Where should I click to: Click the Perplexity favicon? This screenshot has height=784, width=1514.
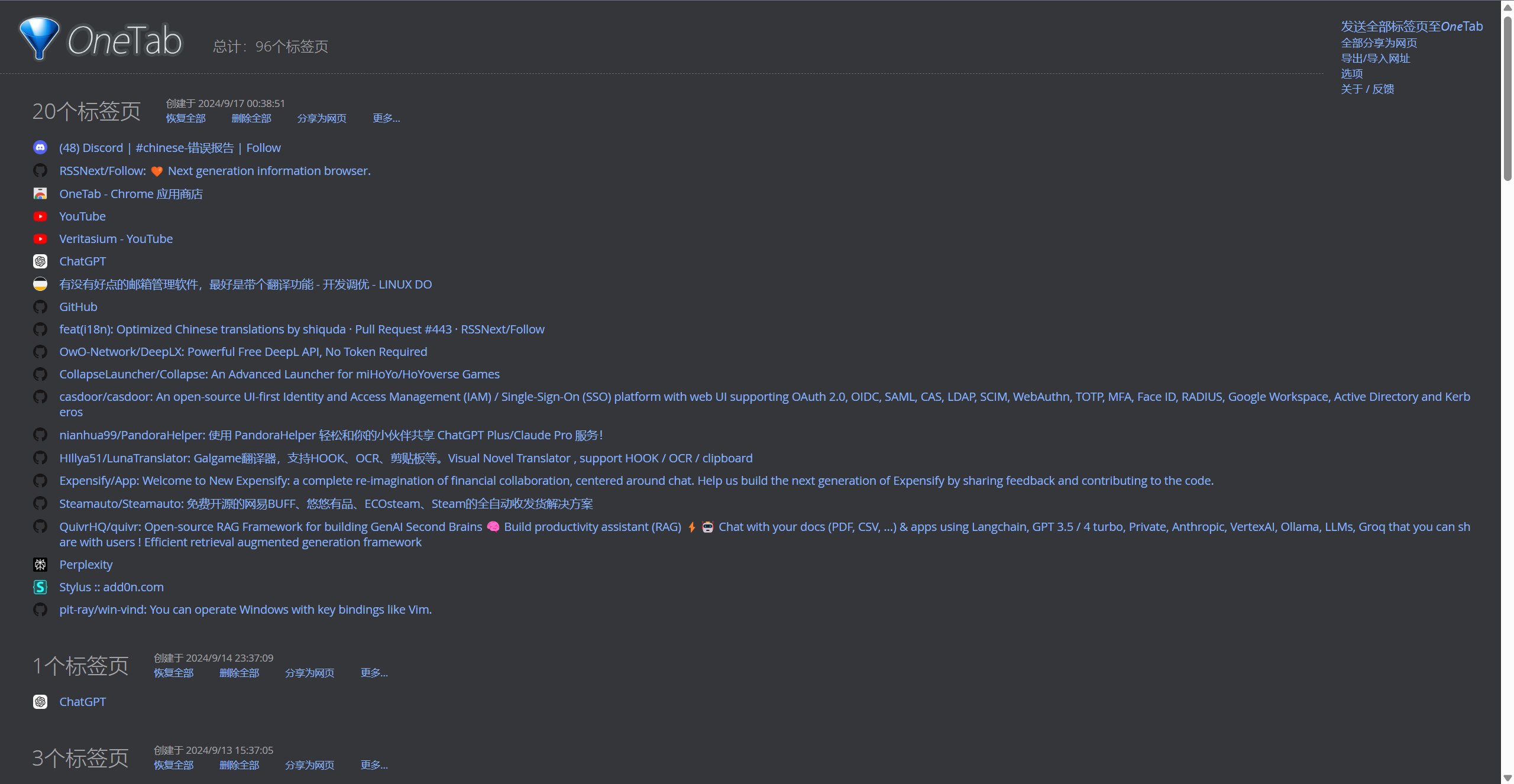pyautogui.click(x=40, y=565)
